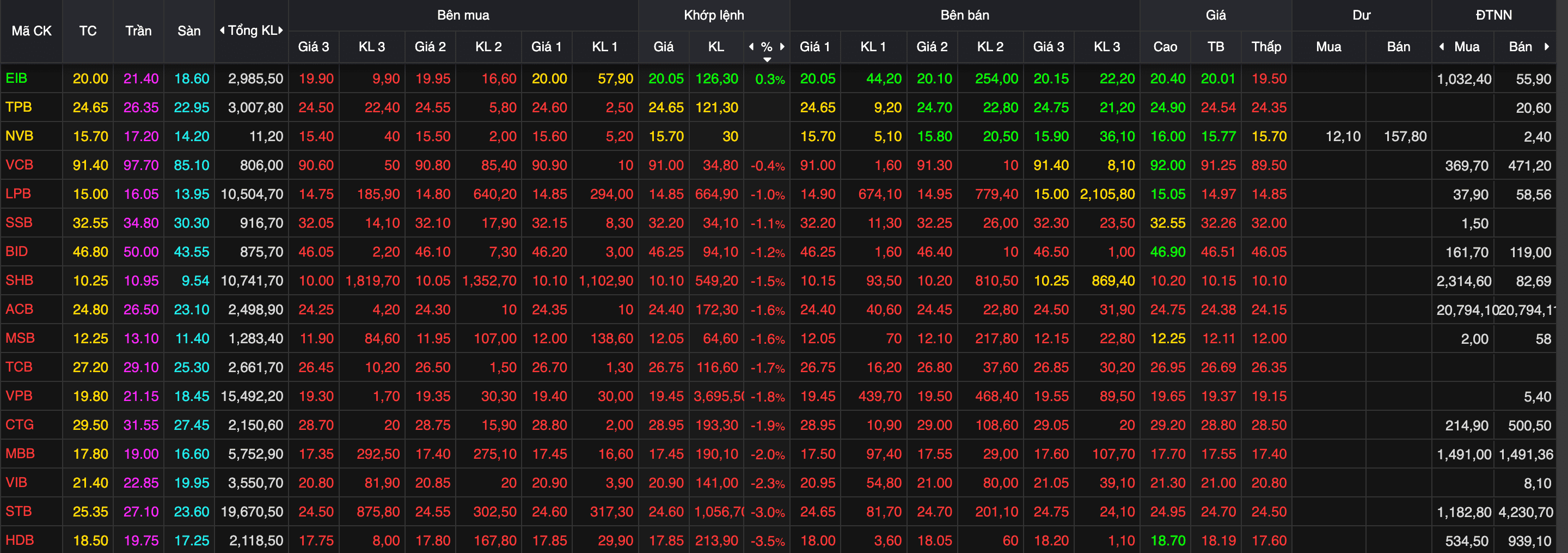Toggle the sort indicator below % header

pos(767,59)
